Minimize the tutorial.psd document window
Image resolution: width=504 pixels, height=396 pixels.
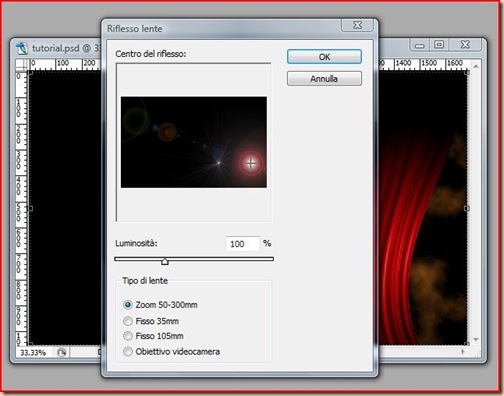[420, 45]
